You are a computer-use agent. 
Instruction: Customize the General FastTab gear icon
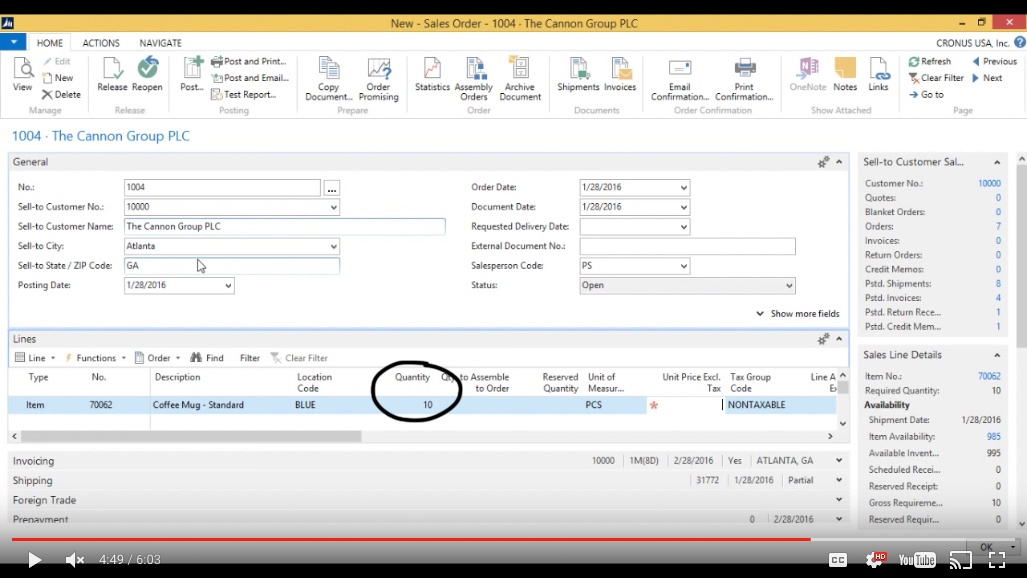[823, 162]
